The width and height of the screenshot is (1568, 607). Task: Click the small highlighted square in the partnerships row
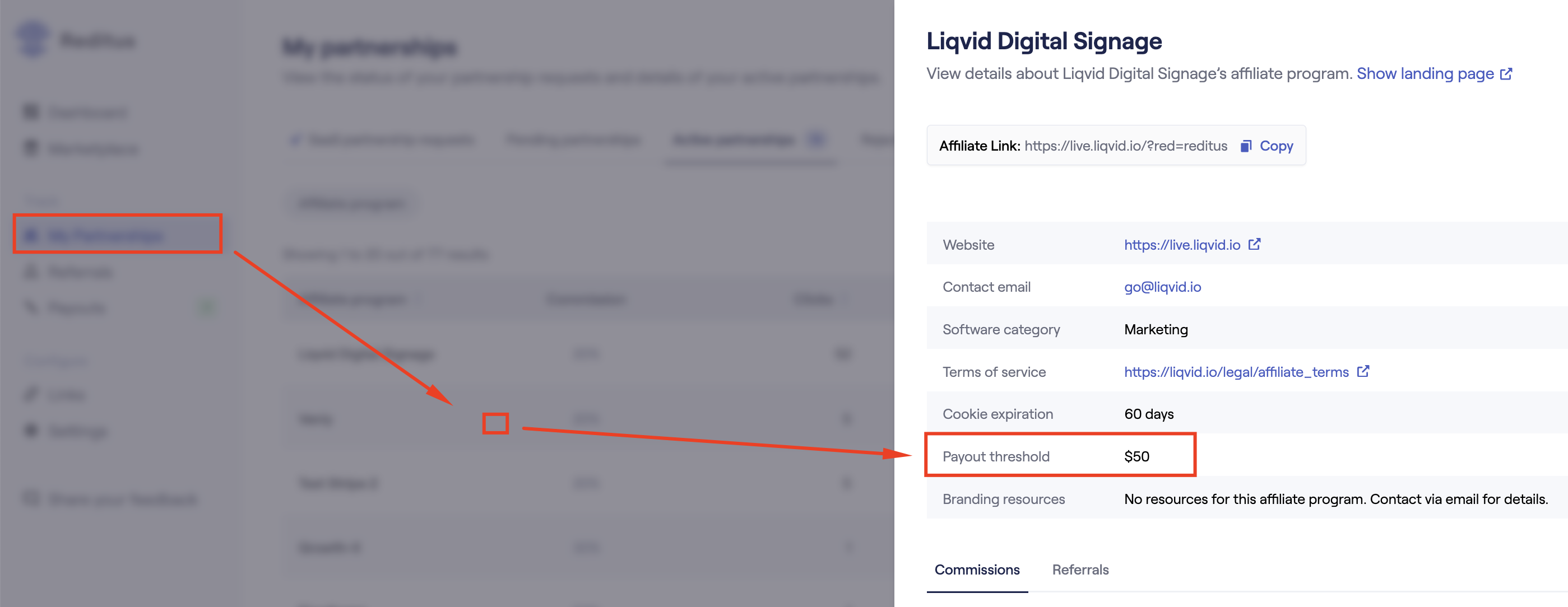495,423
